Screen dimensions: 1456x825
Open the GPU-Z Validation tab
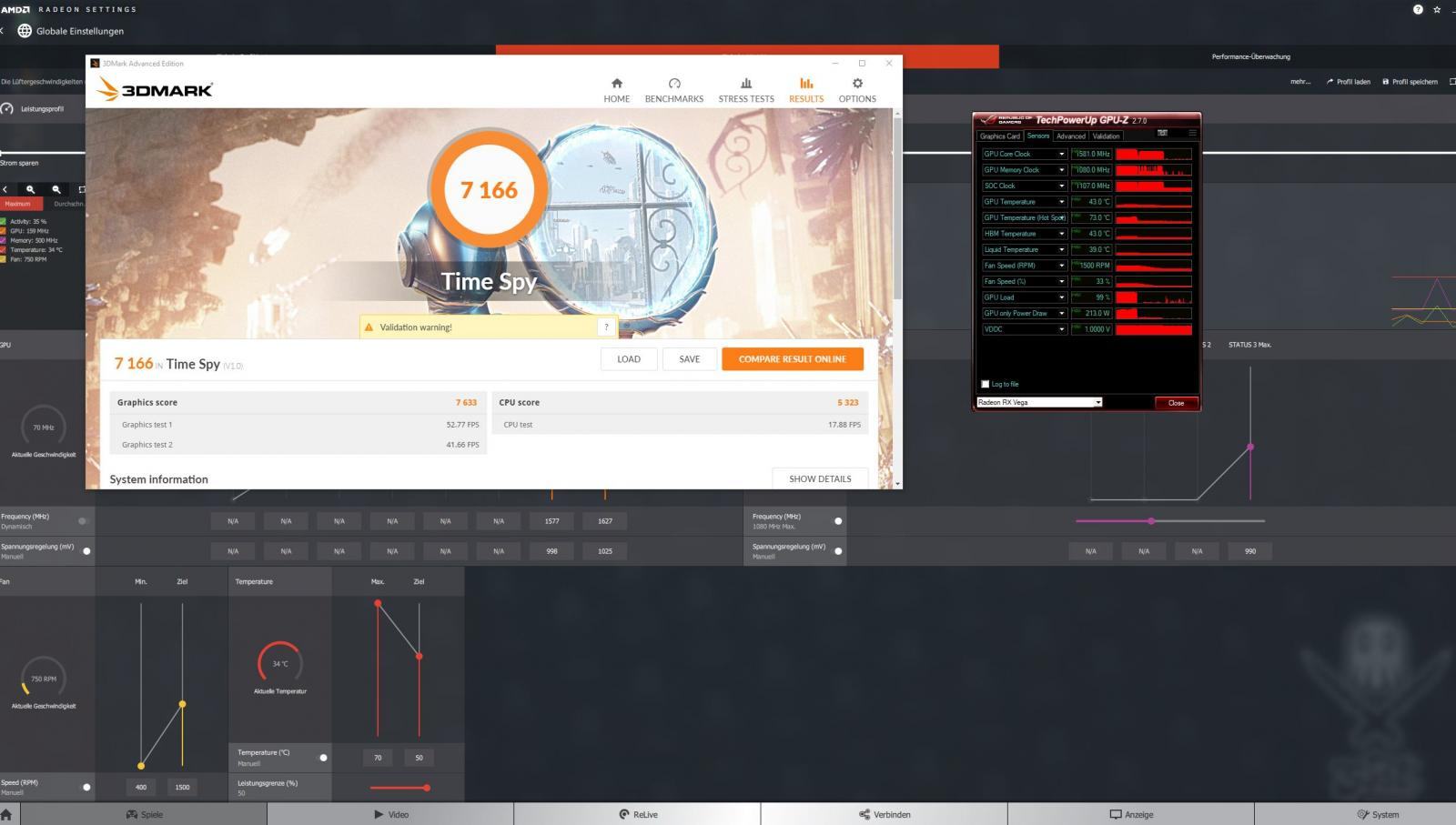click(1106, 136)
